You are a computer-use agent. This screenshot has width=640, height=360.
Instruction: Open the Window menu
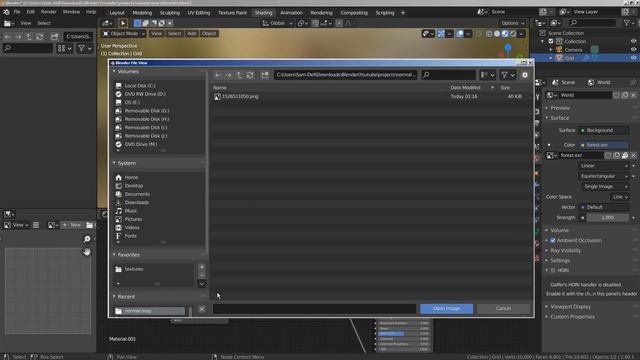[x=71, y=12]
